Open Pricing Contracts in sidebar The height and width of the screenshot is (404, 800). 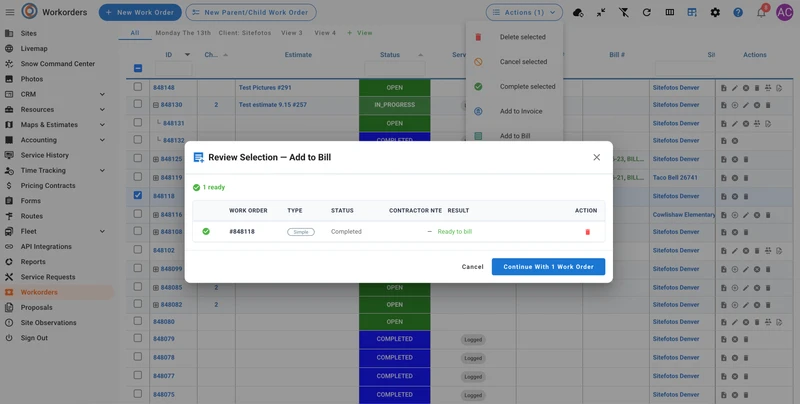(x=48, y=186)
